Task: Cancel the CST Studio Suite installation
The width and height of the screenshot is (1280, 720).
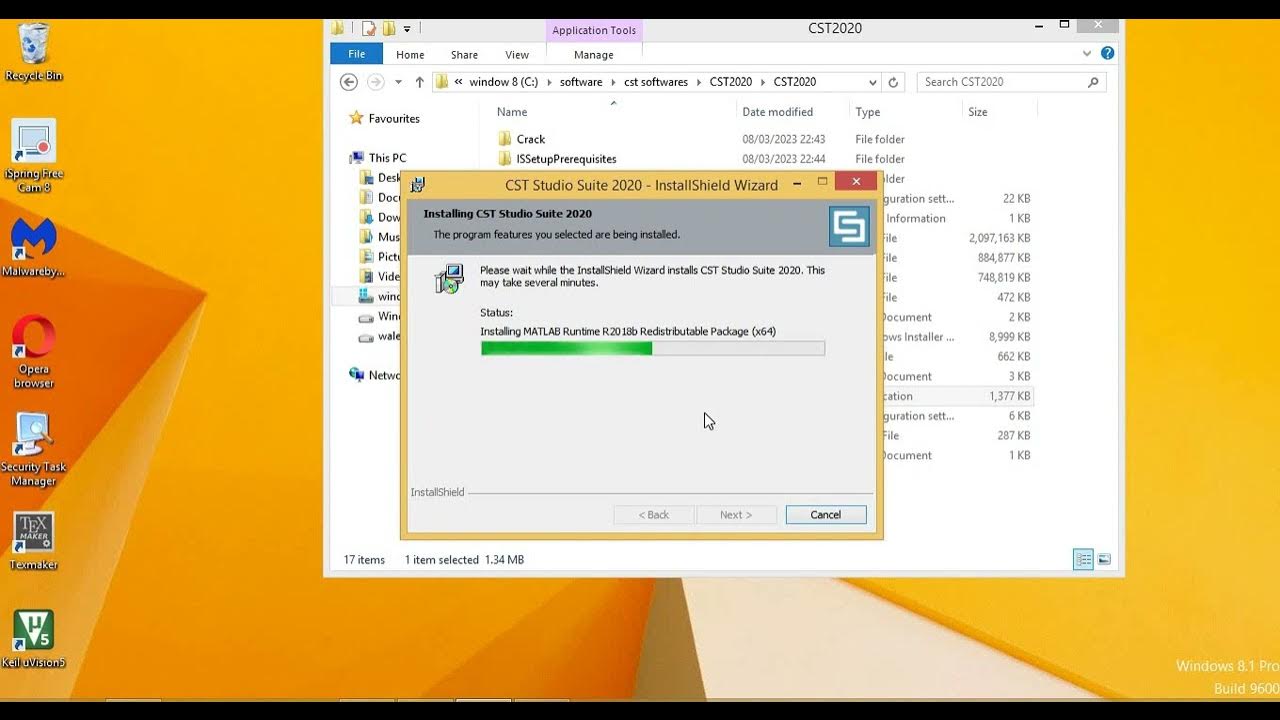Action: (x=826, y=515)
